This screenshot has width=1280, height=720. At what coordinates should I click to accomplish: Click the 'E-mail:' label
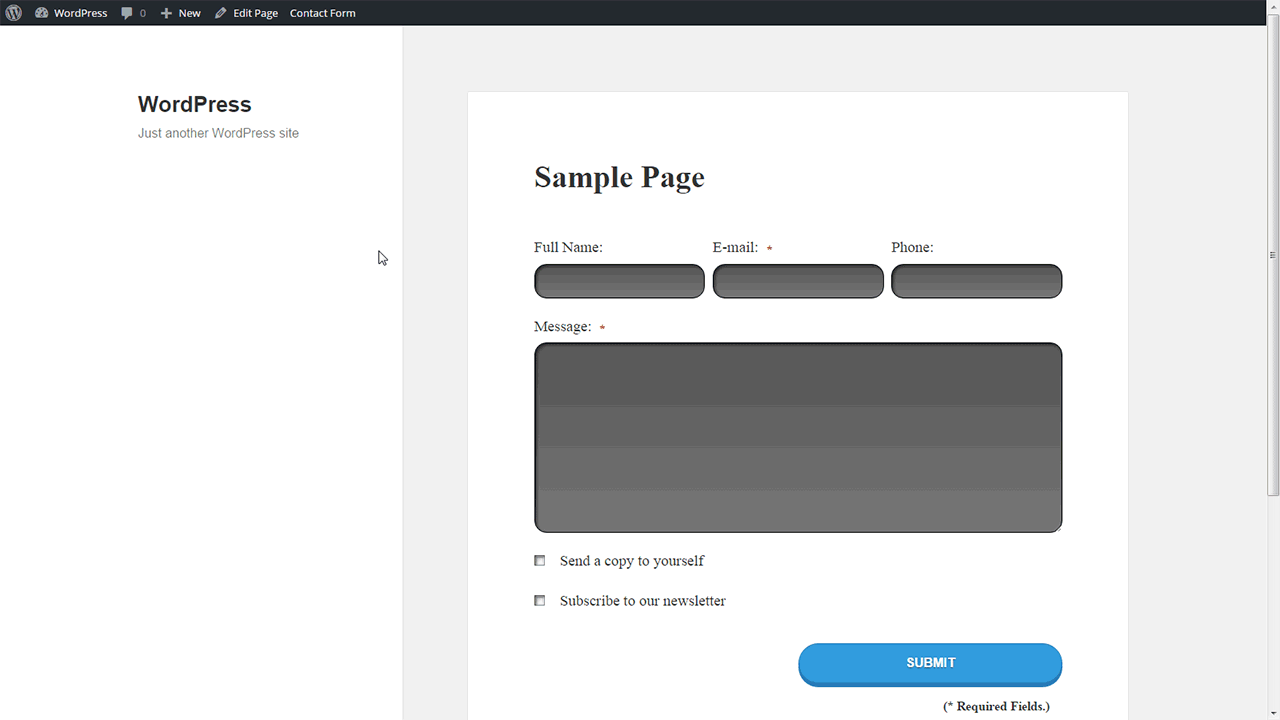pyautogui.click(x=735, y=247)
